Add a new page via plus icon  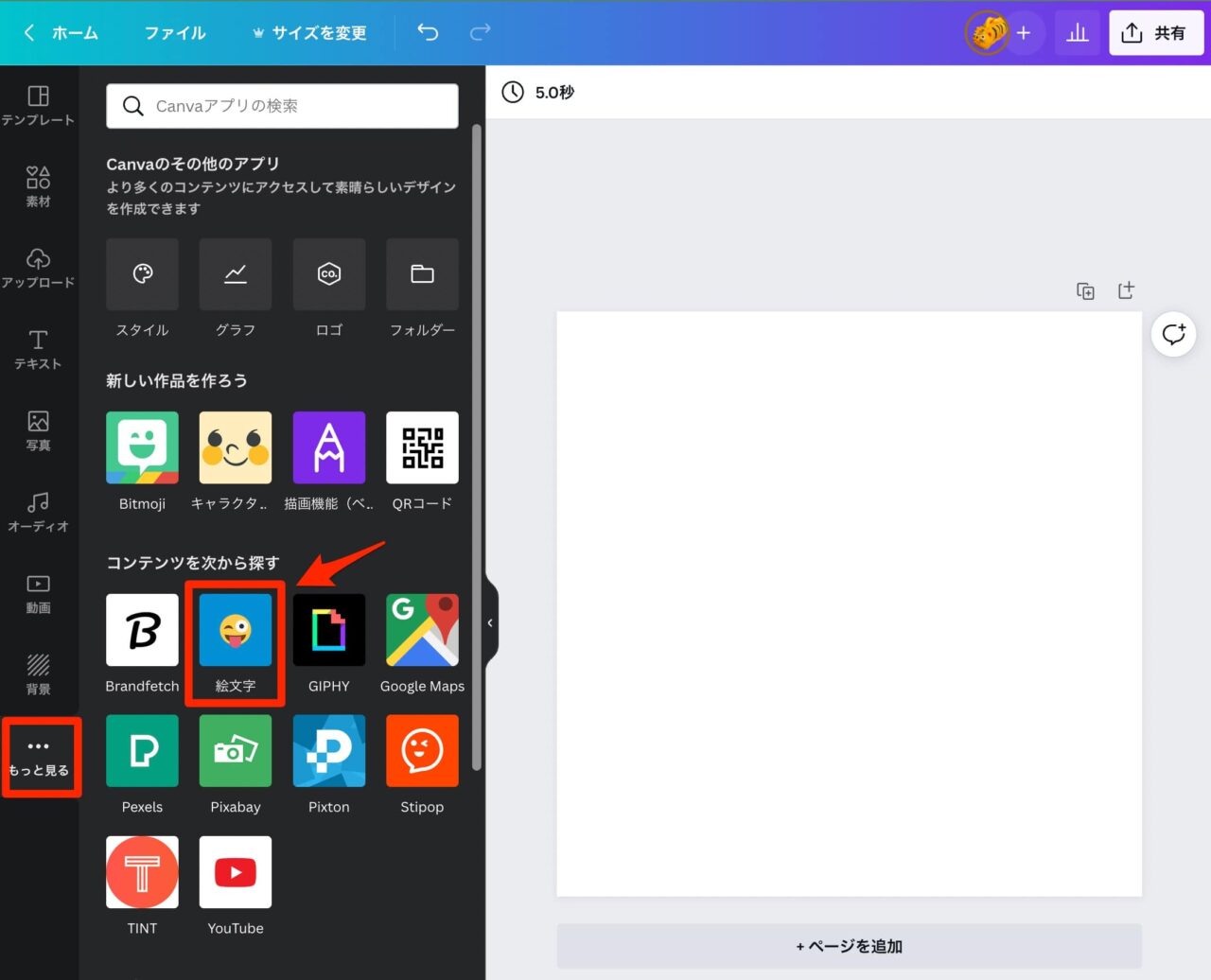[x=1126, y=290]
